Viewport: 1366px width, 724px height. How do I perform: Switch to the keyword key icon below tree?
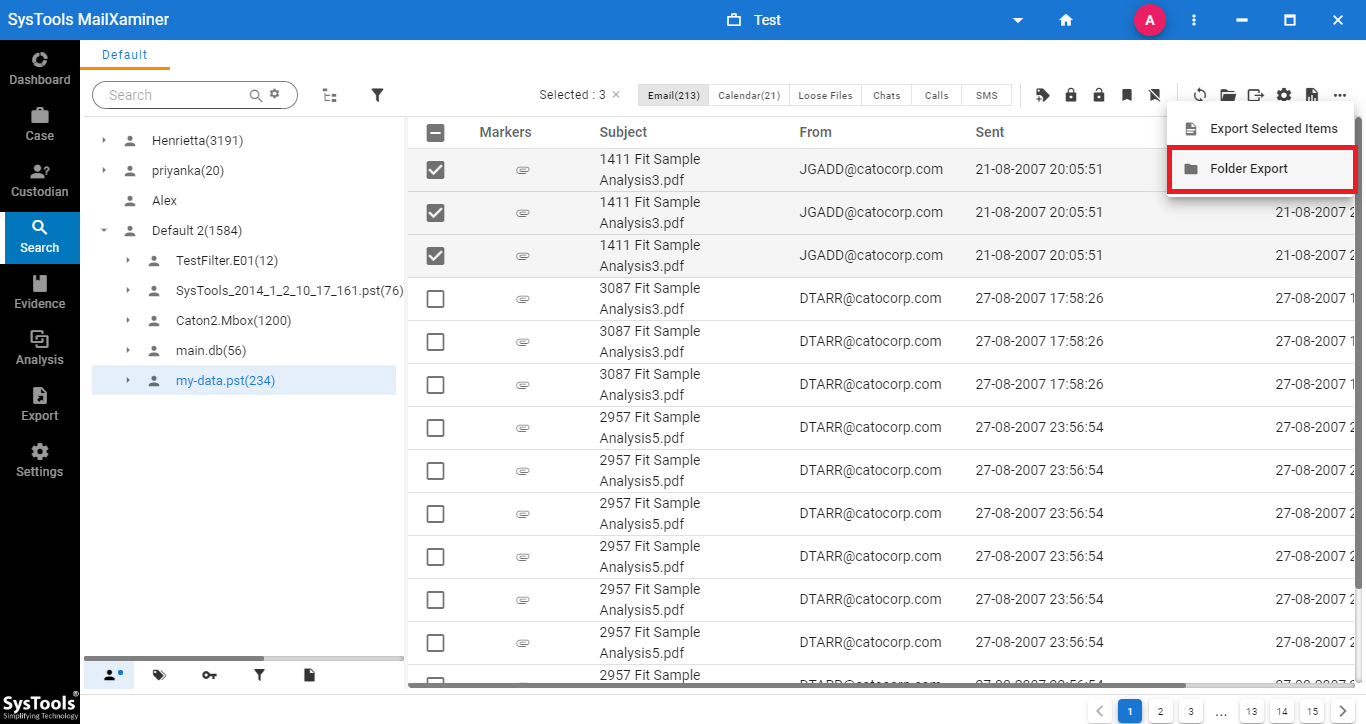click(x=209, y=675)
